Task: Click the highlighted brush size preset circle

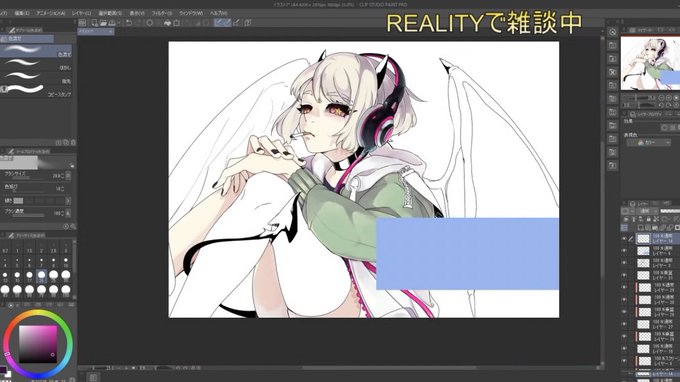Action: pos(41,275)
